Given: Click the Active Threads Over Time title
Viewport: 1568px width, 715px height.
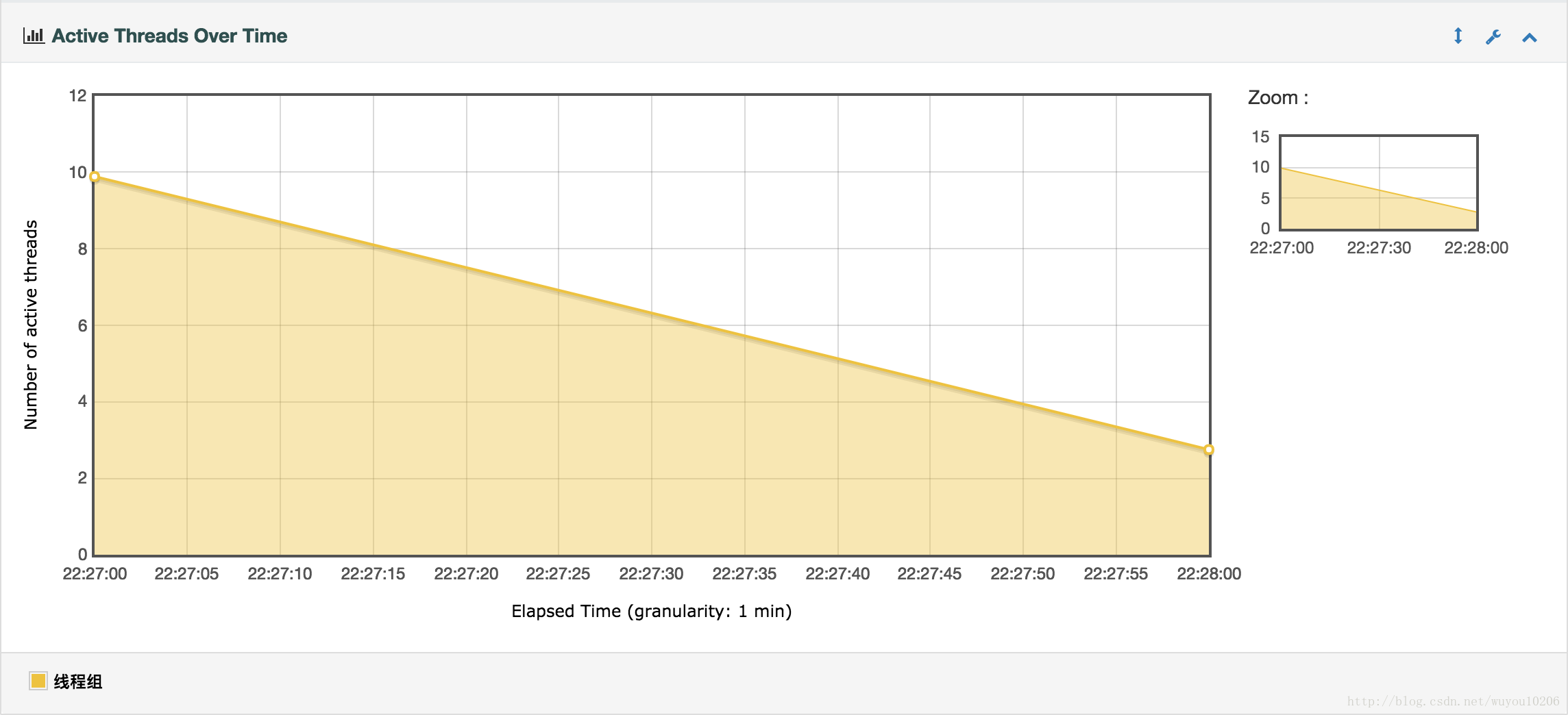Looking at the screenshot, I should pos(169,36).
